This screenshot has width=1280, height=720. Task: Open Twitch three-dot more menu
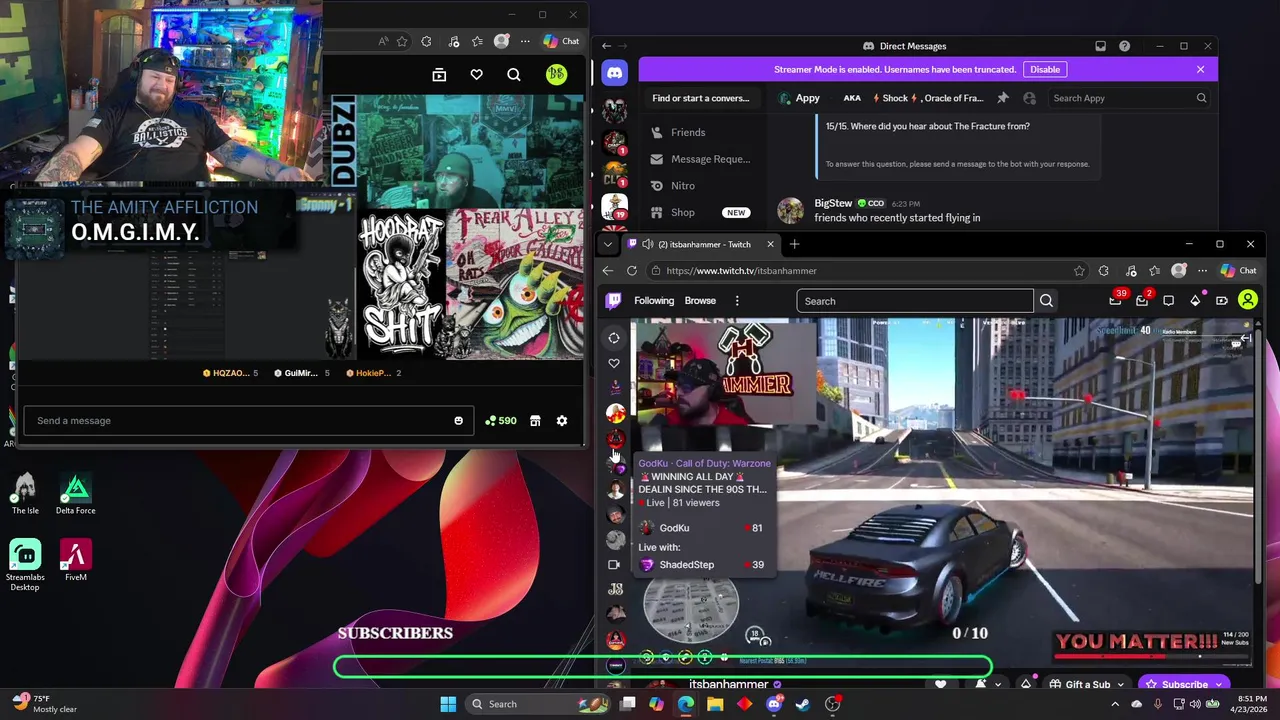pyautogui.click(x=737, y=300)
